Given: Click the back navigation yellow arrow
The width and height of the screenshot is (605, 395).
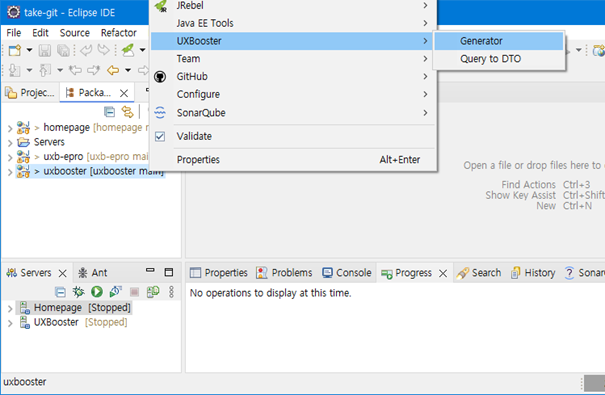Looking at the screenshot, I should 113,70.
